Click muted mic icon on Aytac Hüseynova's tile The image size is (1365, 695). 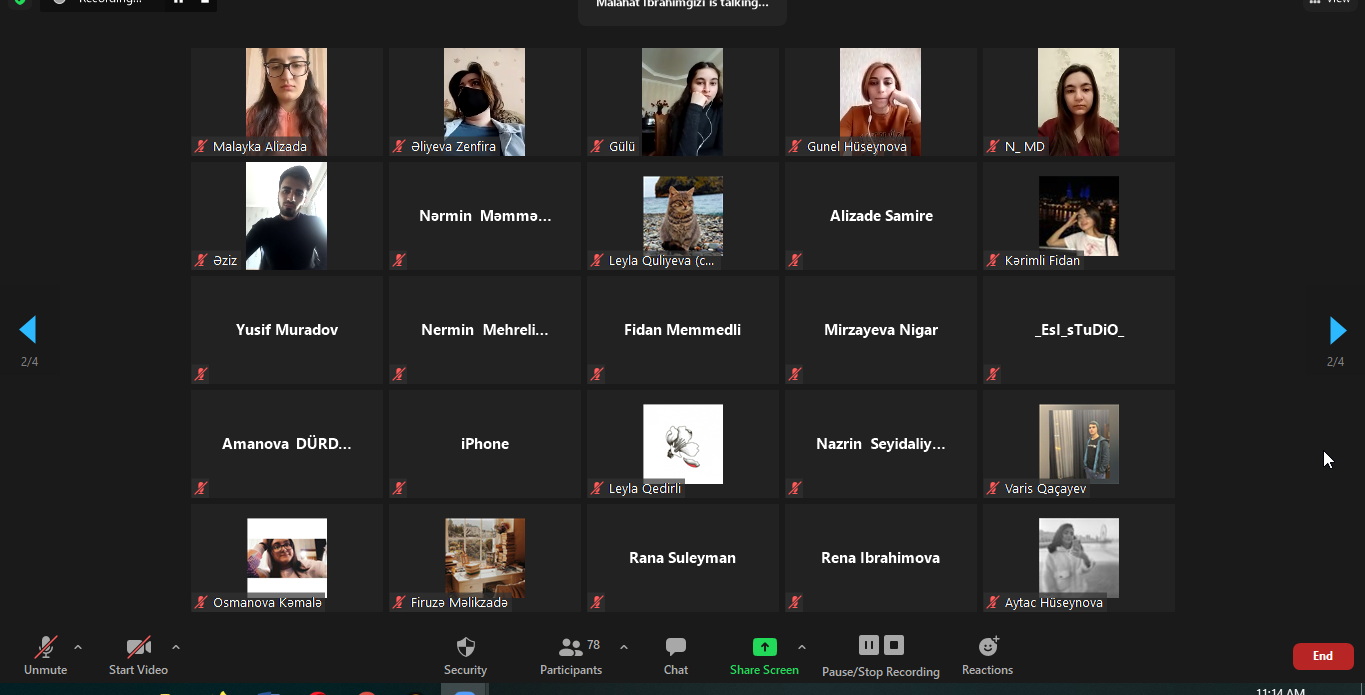point(993,602)
